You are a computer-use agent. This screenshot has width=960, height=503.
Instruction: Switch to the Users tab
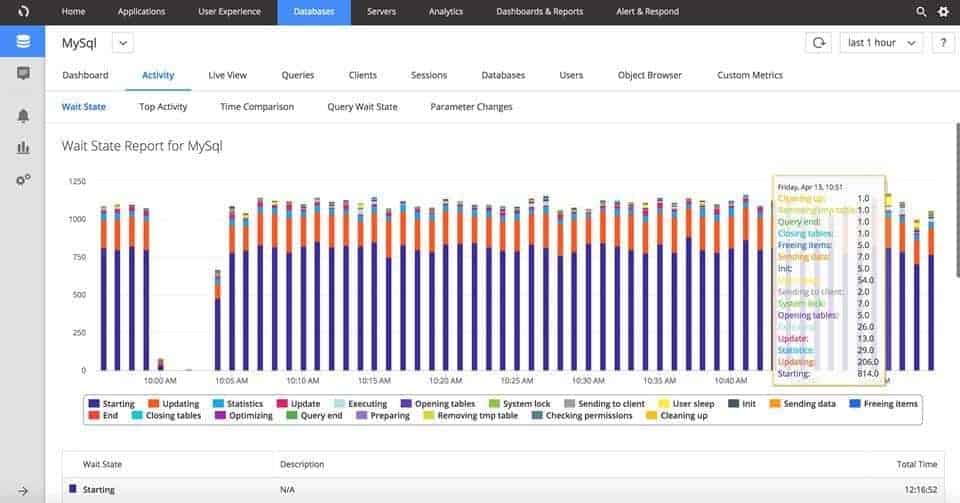tap(571, 75)
